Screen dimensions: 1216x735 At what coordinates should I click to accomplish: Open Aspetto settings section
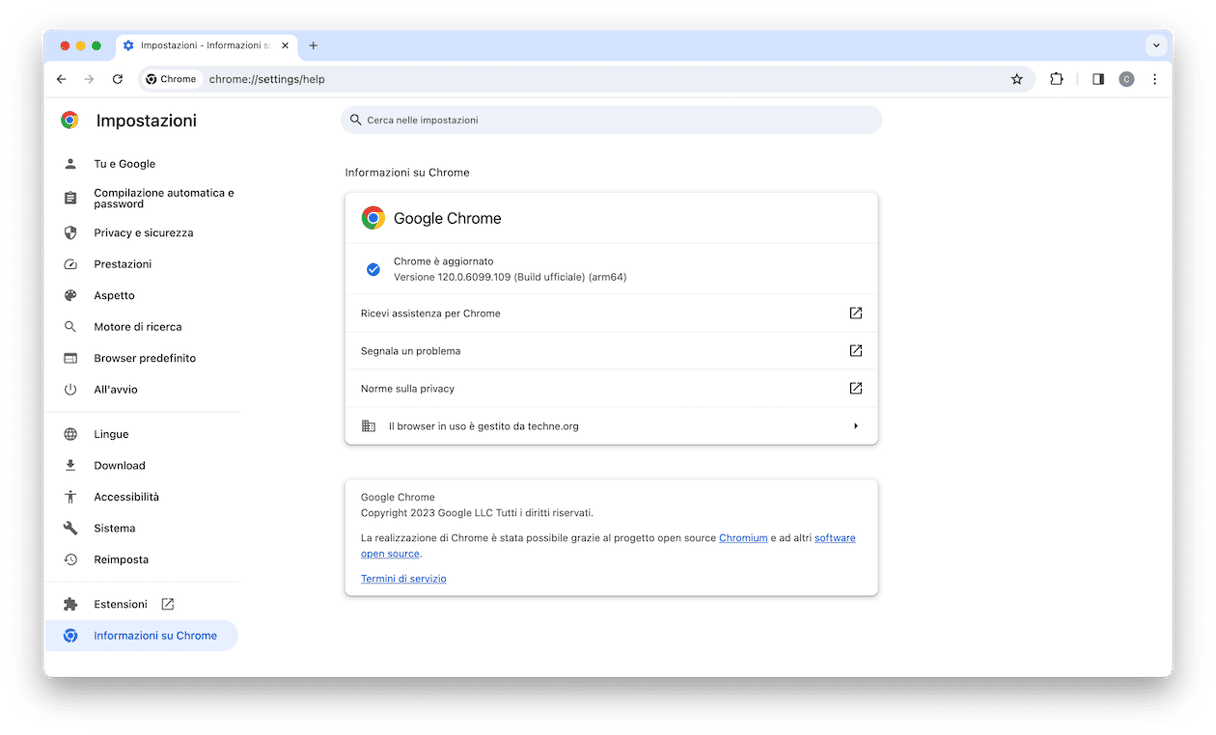coord(114,296)
